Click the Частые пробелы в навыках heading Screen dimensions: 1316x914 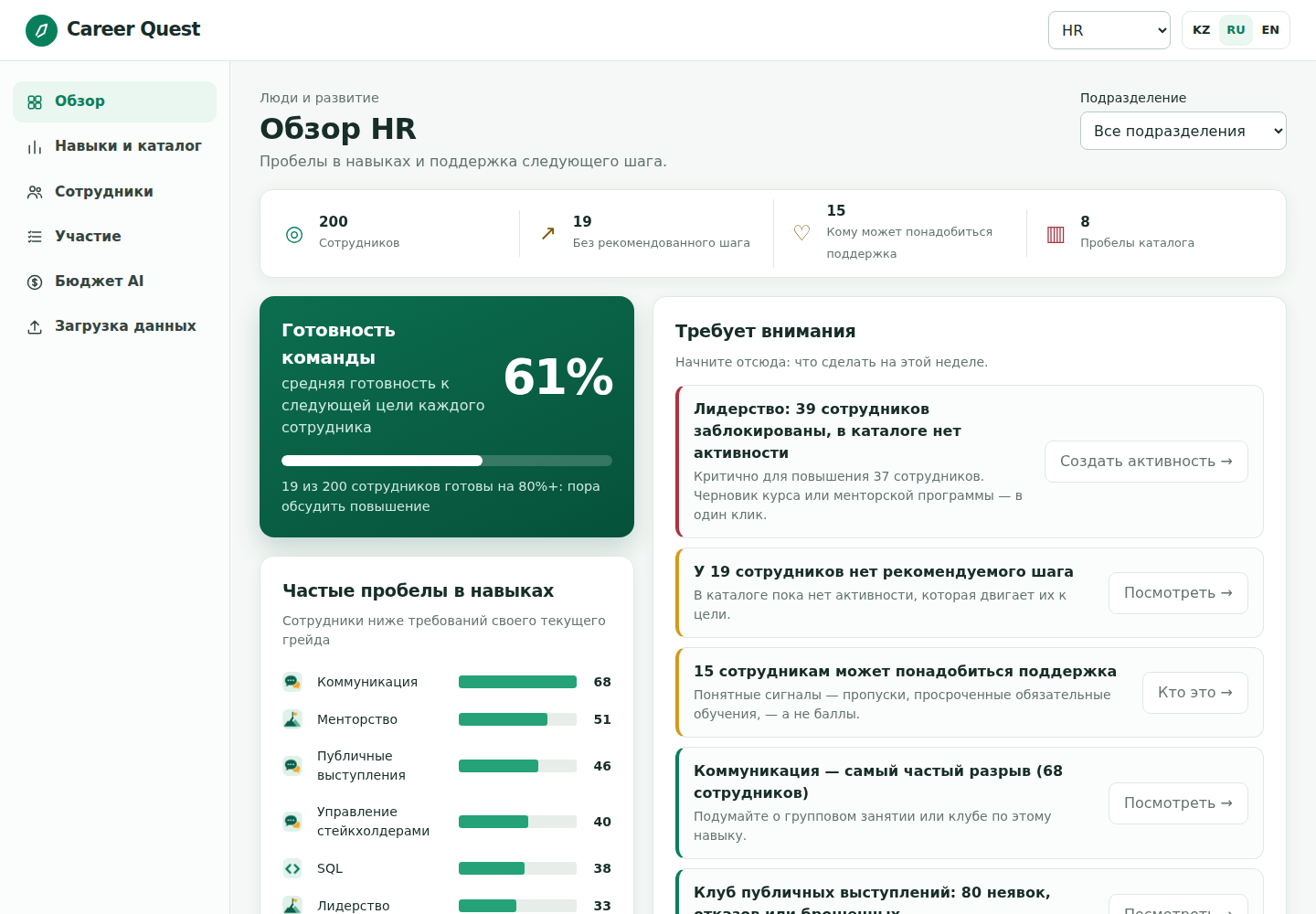click(419, 590)
